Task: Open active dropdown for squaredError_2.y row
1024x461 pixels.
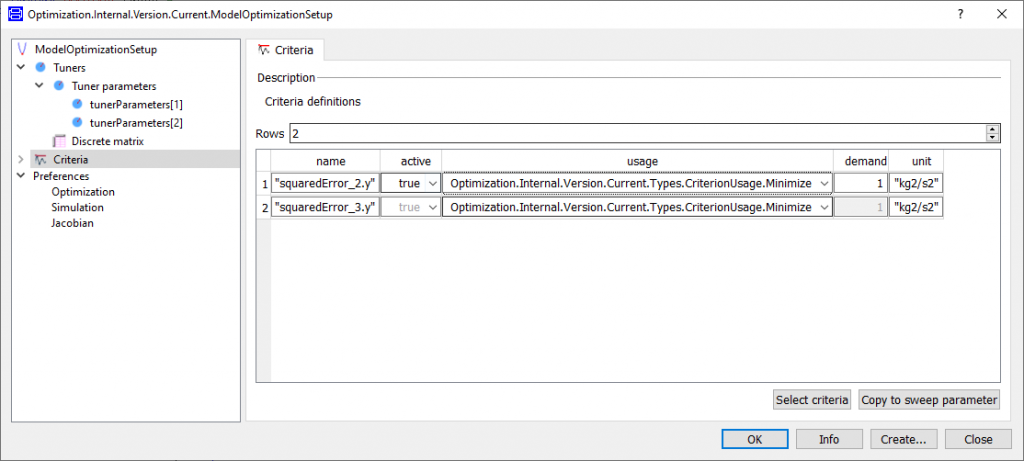Action: [x=433, y=183]
